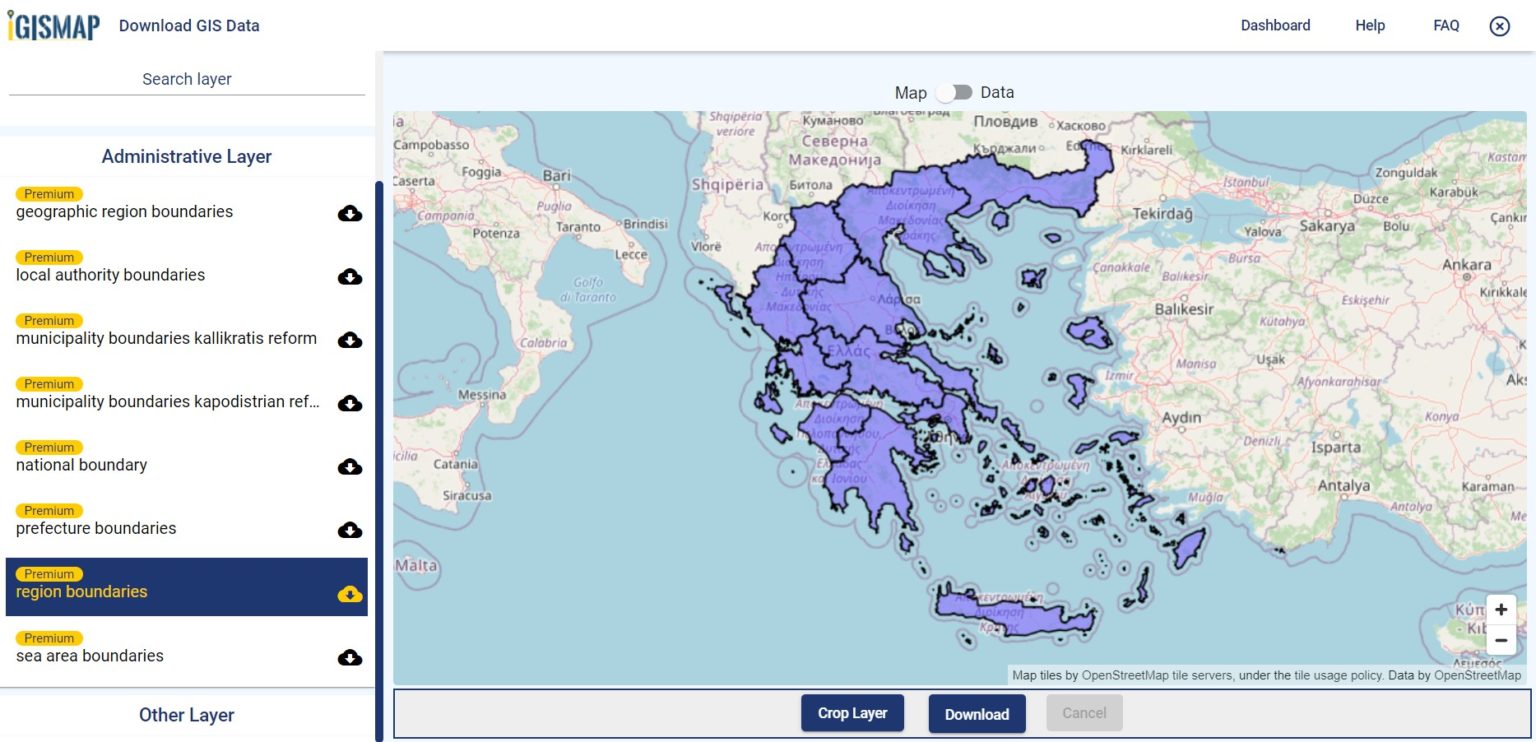Open the FAQ page
Viewport: 1536px width, 742px height.
click(x=1446, y=25)
